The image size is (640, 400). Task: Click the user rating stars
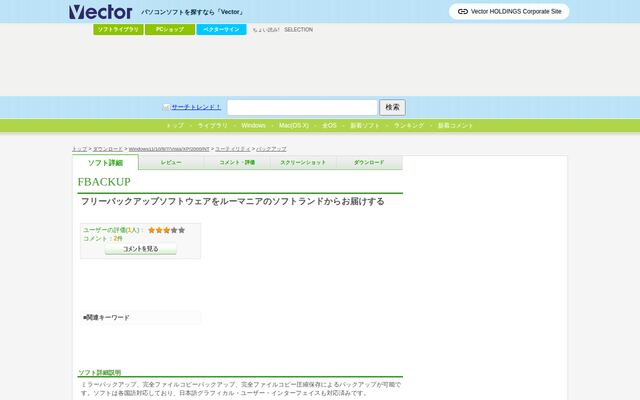pyautogui.click(x=167, y=230)
